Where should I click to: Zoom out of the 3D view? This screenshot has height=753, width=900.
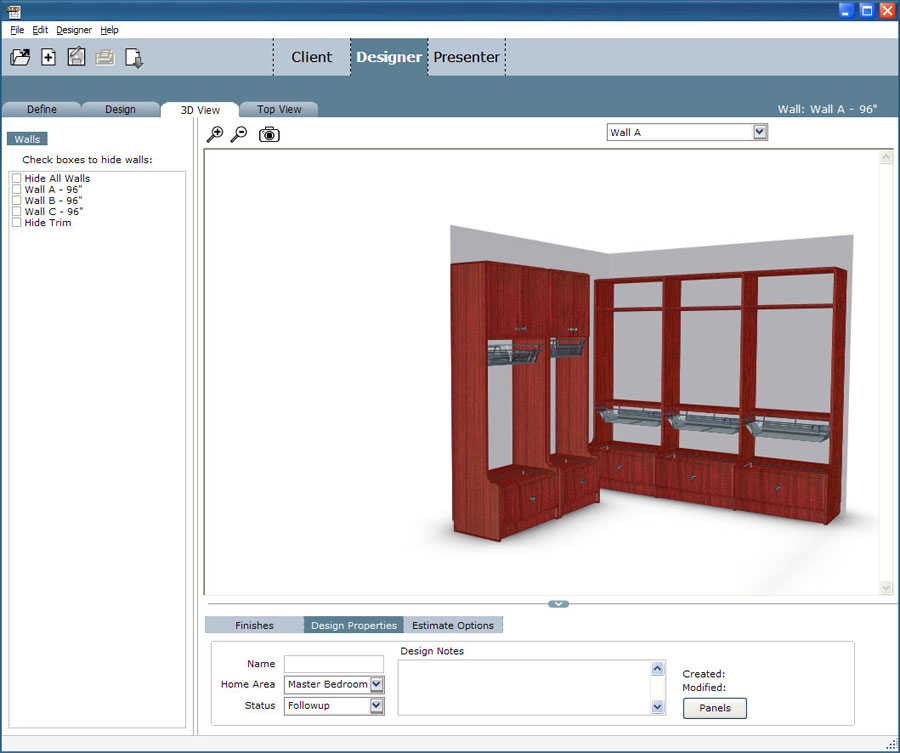pyautogui.click(x=239, y=134)
